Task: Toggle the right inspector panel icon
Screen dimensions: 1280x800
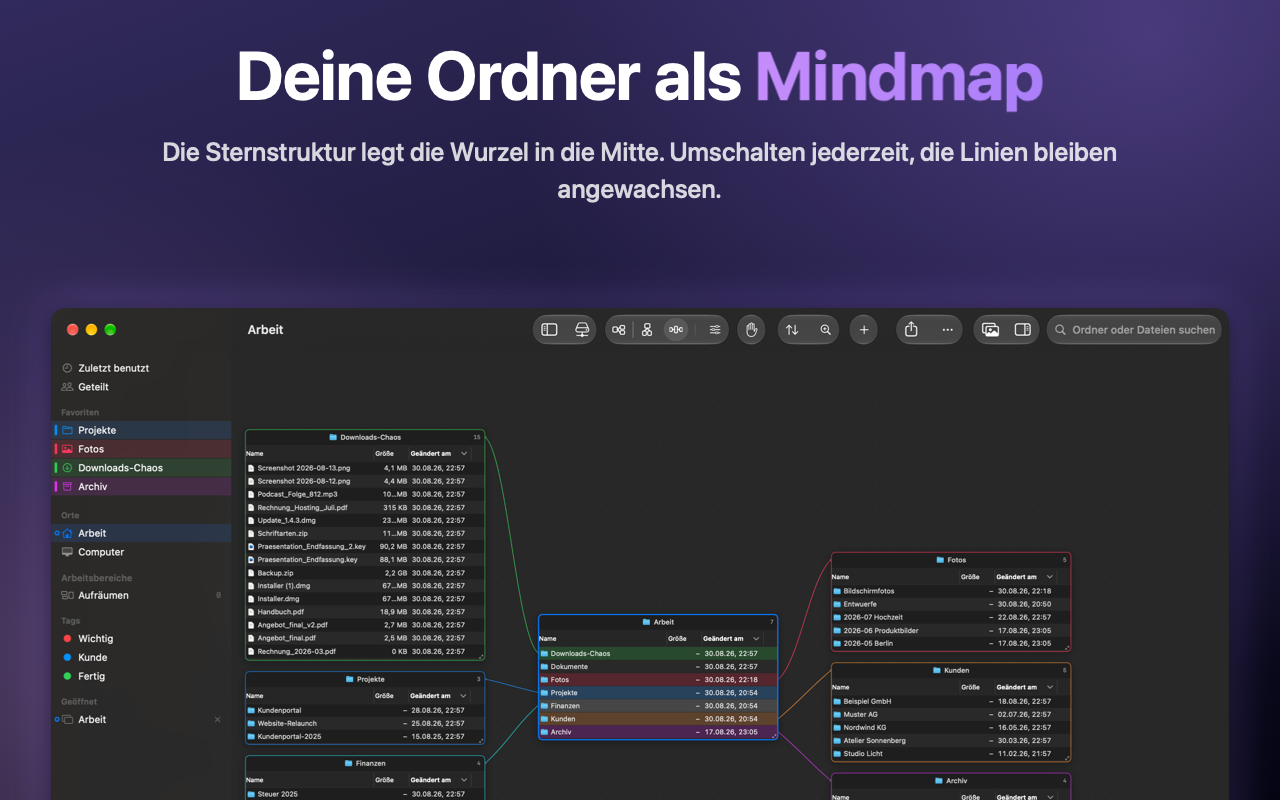Action: (1022, 330)
